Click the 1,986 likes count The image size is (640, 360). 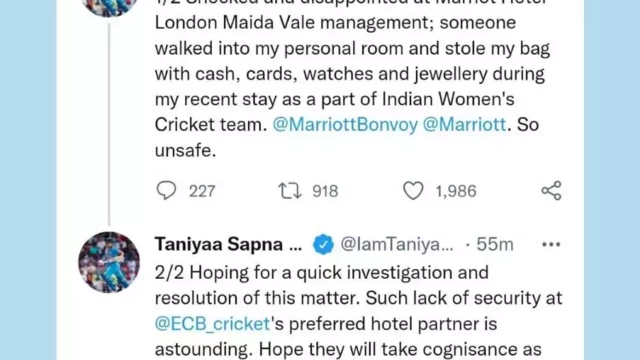pos(456,191)
